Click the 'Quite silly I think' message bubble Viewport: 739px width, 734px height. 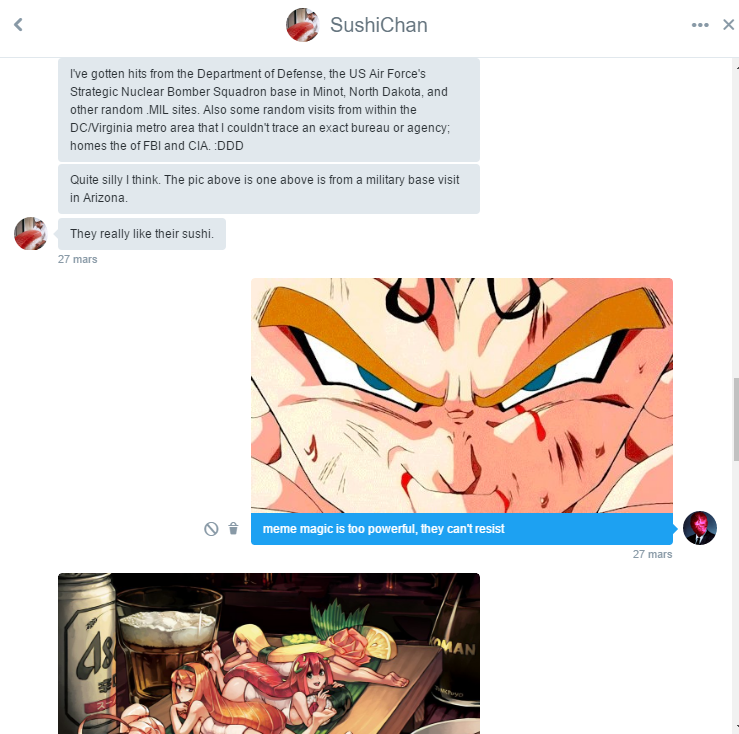coord(269,189)
